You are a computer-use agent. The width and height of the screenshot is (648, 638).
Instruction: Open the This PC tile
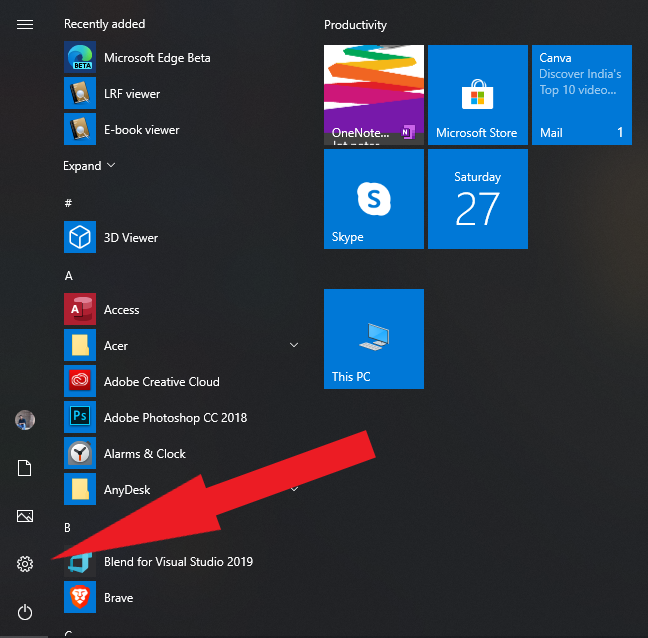click(x=374, y=339)
